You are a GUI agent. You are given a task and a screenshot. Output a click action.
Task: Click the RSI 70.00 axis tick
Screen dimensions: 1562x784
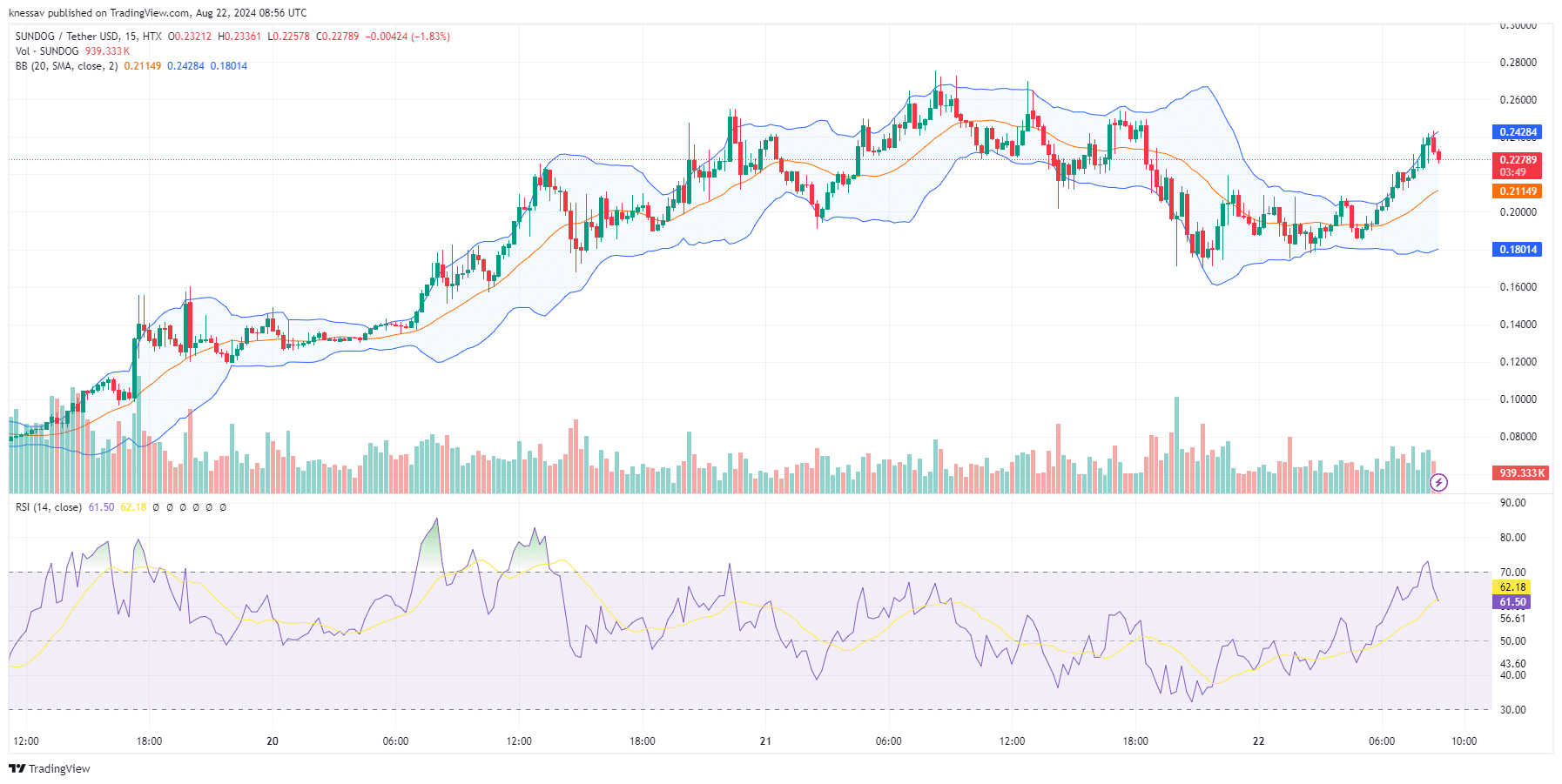coord(1512,573)
